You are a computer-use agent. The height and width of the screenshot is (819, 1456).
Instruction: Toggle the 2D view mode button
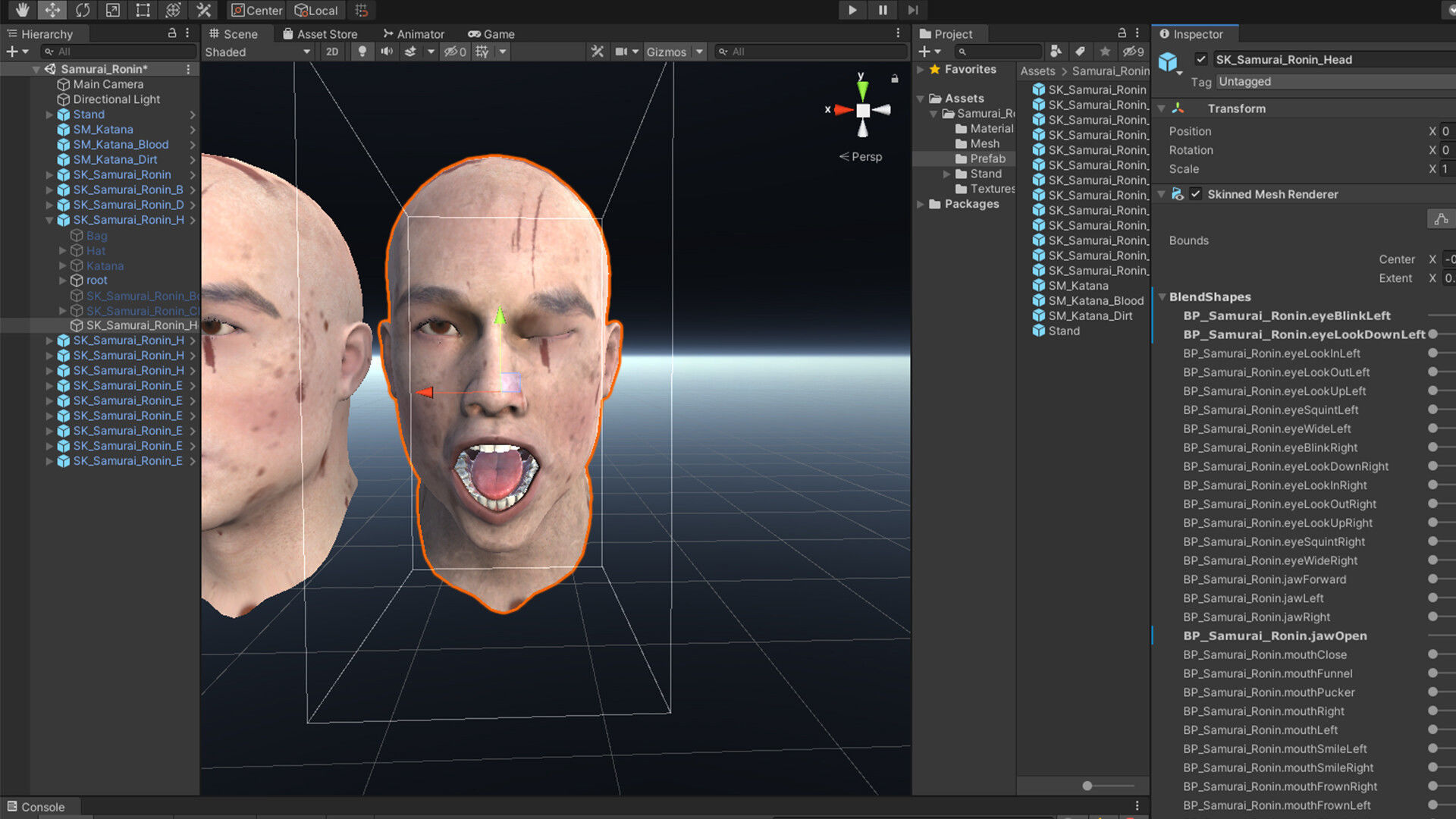332,52
